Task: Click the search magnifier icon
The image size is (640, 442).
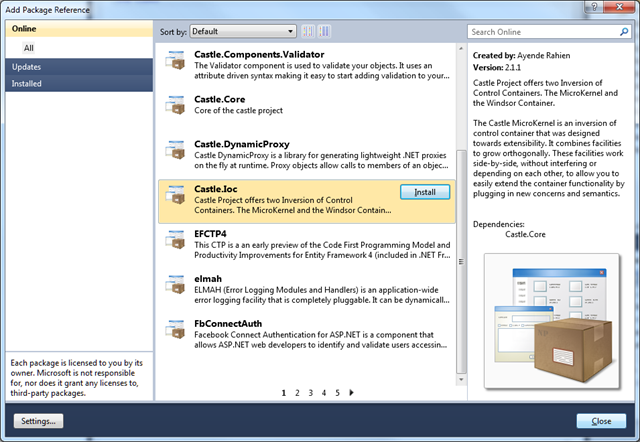Action: click(624, 31)
